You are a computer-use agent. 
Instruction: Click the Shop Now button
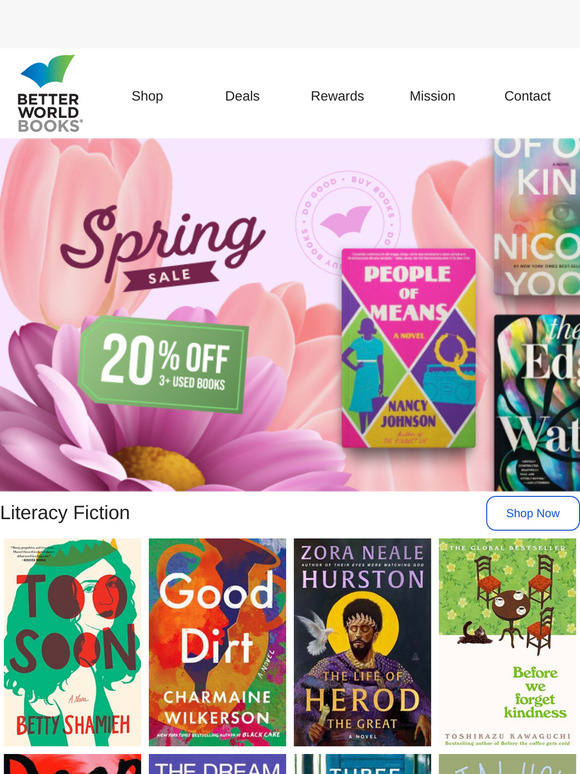coord(533,513)
